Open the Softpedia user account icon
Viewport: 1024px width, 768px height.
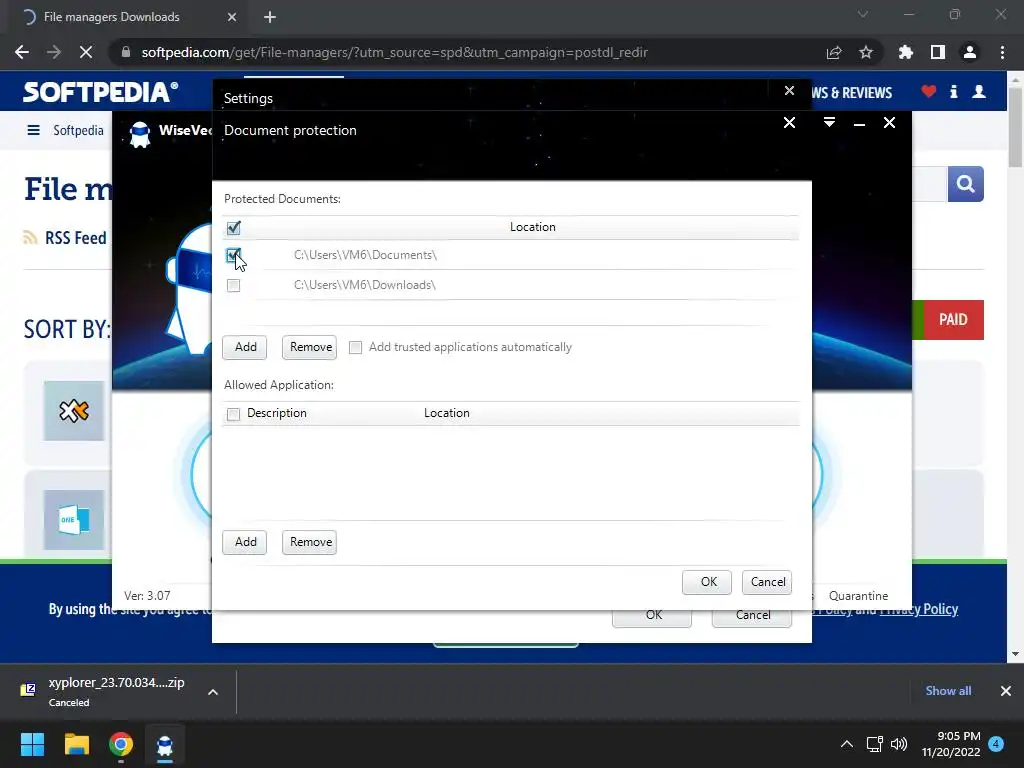coord(979,91)
